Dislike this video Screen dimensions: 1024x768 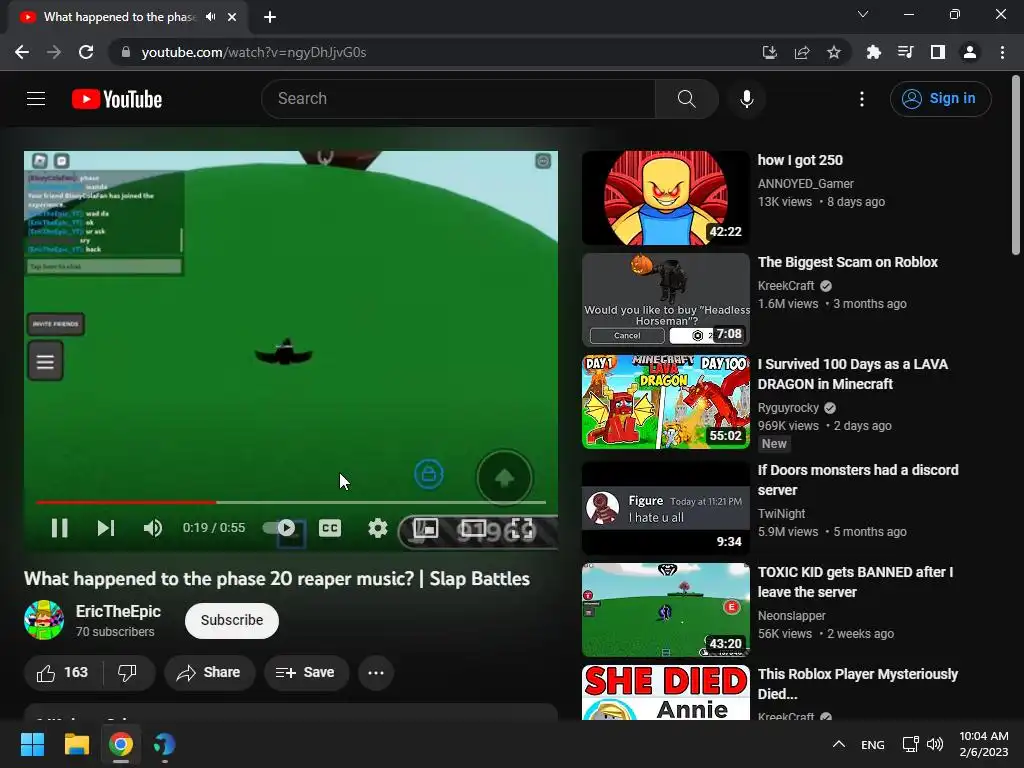[x=127, y=673]
